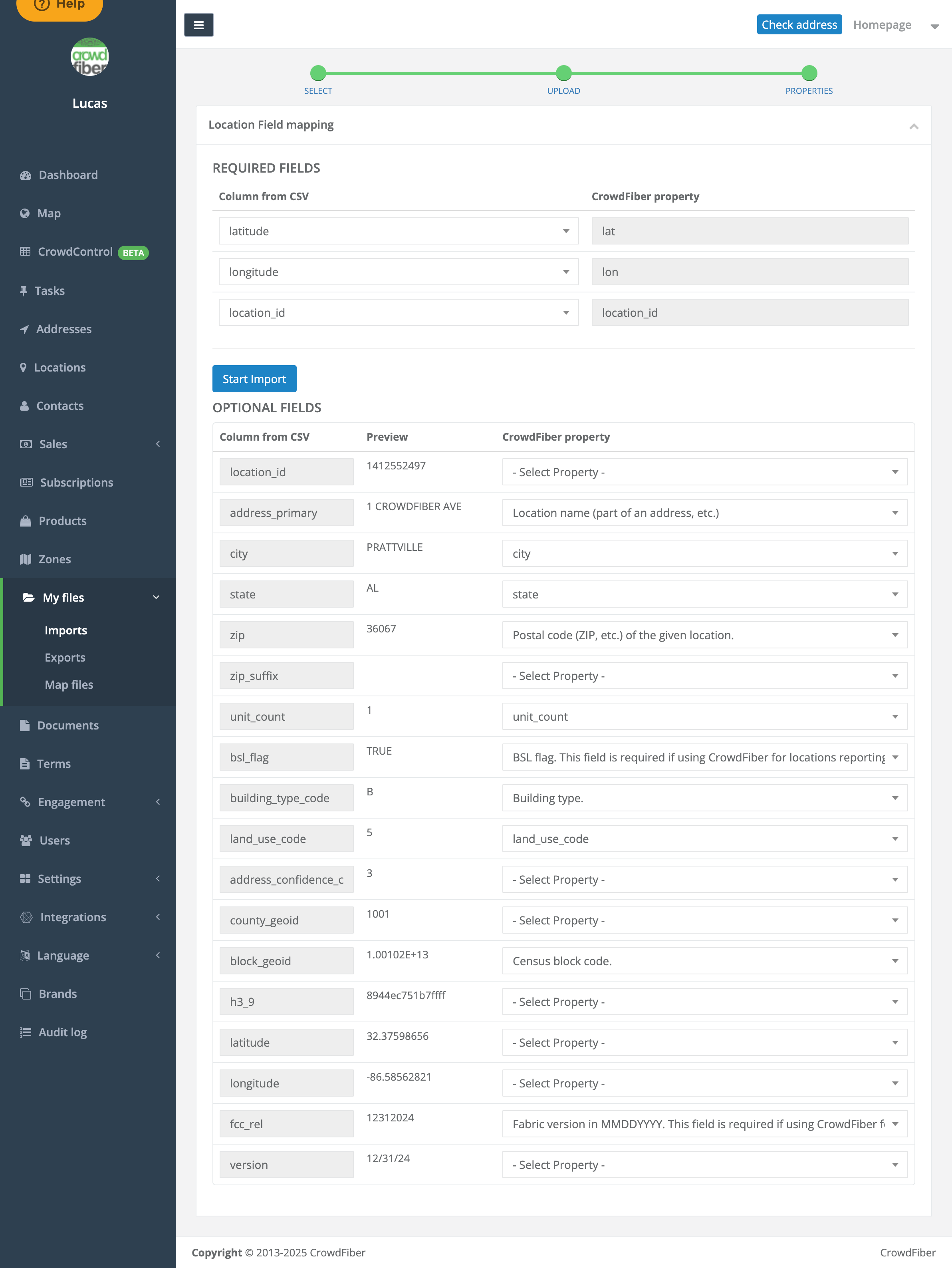Click the UPLOAD step circle
Screen dimensions: 952x1268
563,74
